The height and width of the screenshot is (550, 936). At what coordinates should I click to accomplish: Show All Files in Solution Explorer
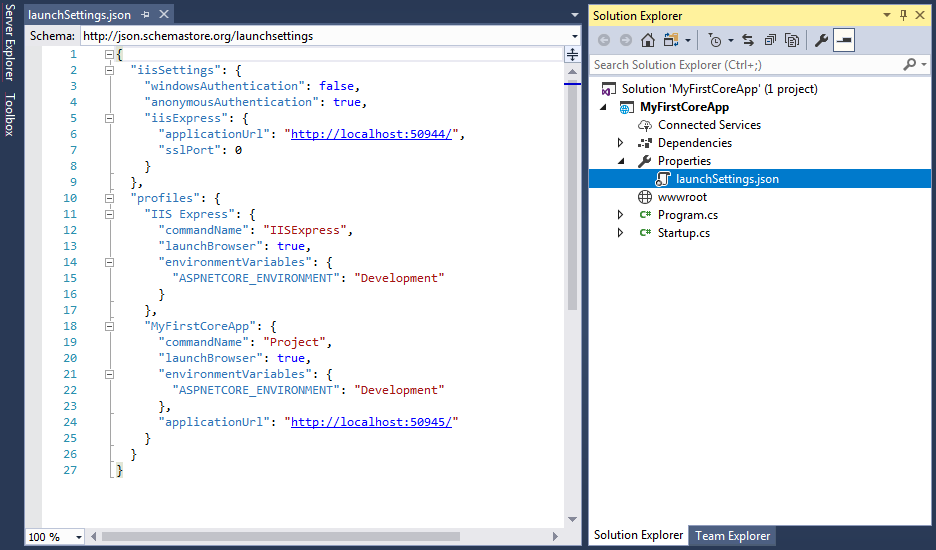[x=792, y=40]
